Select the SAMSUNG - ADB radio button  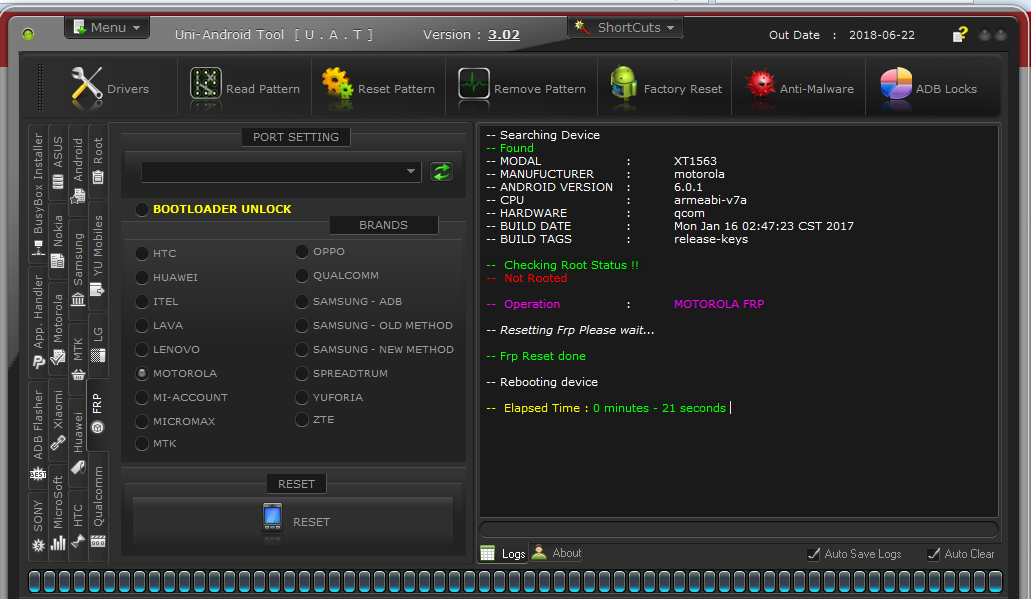(x=302, y=301)
